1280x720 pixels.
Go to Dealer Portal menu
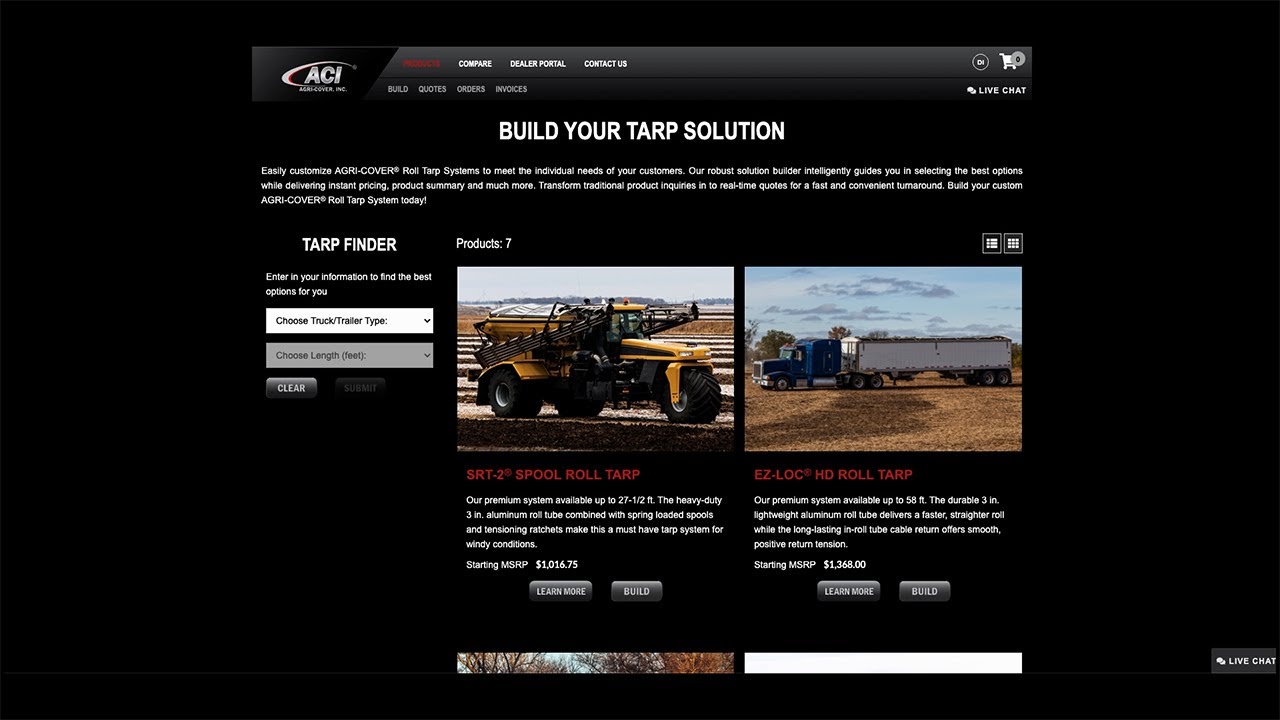[538, 64]
